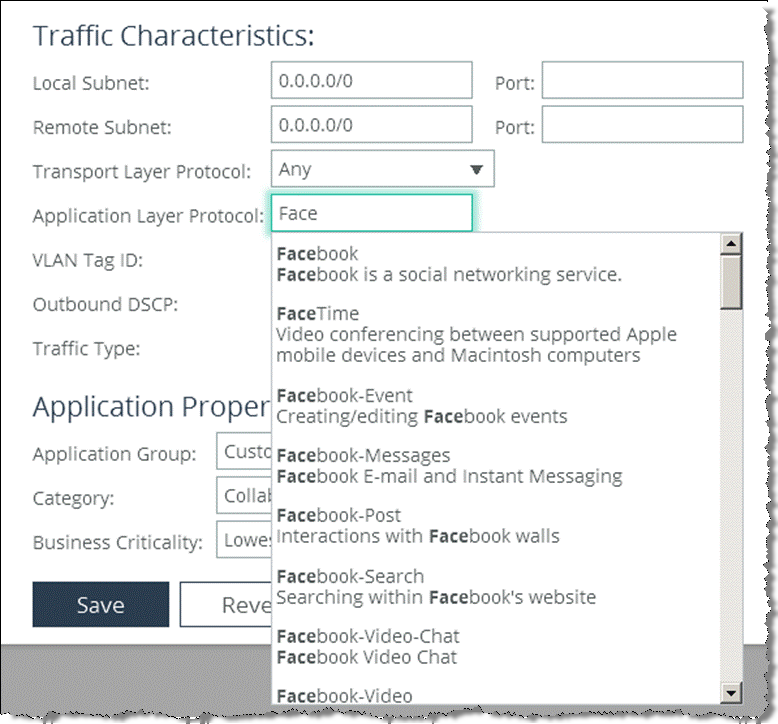Select Facebook from the suggestion list

[x=496, y=264]
